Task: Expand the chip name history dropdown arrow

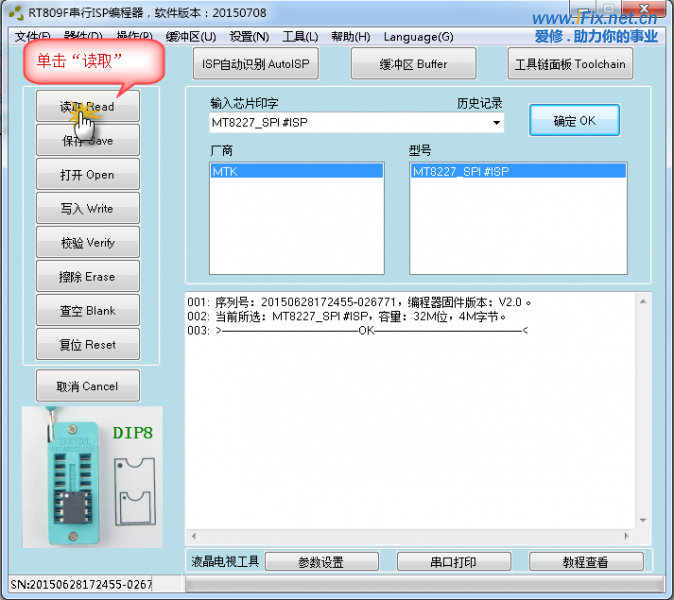Action: (x=496, y=123)
